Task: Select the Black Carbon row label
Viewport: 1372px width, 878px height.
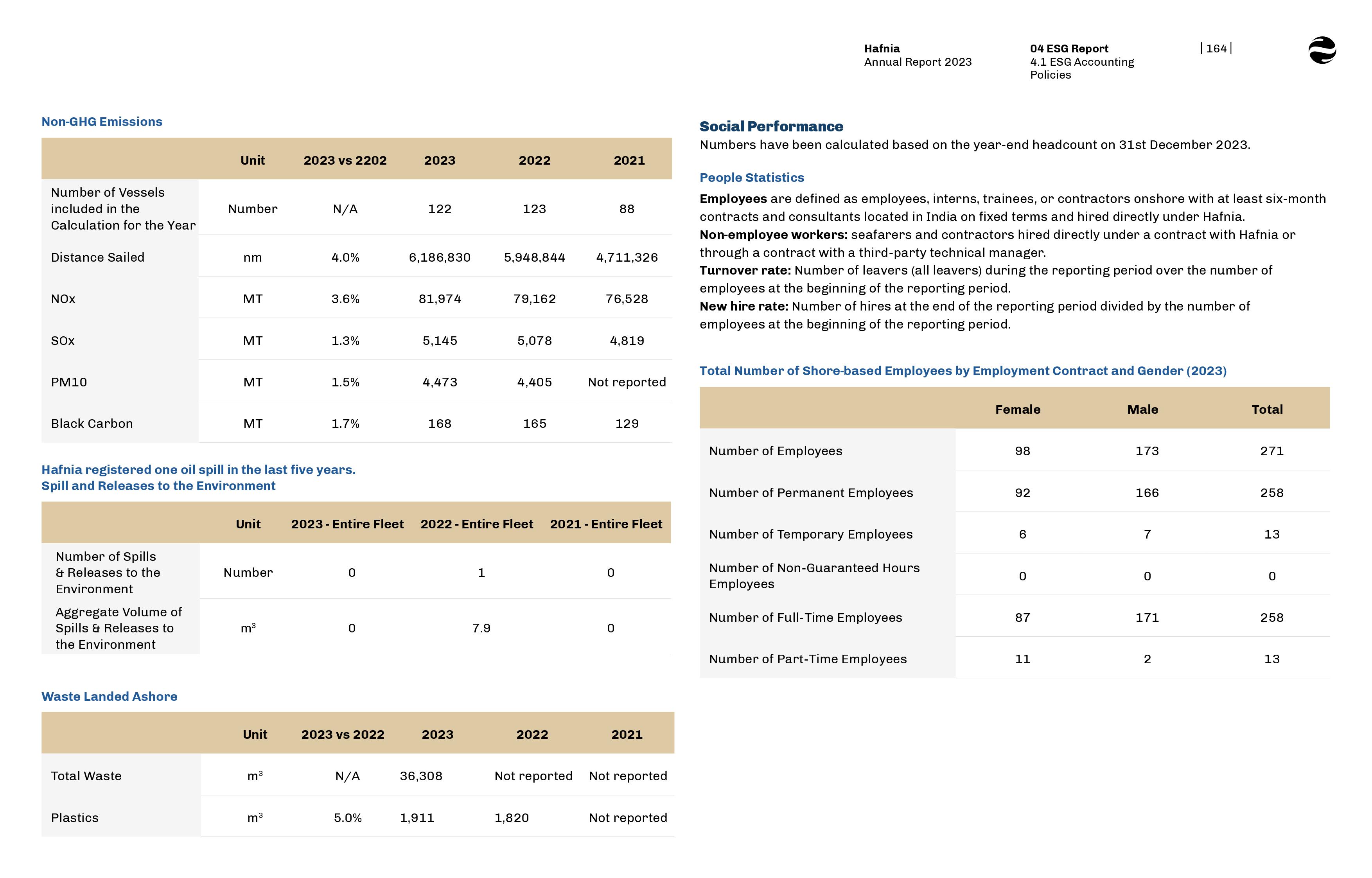Action: click(x=92, y=424)
